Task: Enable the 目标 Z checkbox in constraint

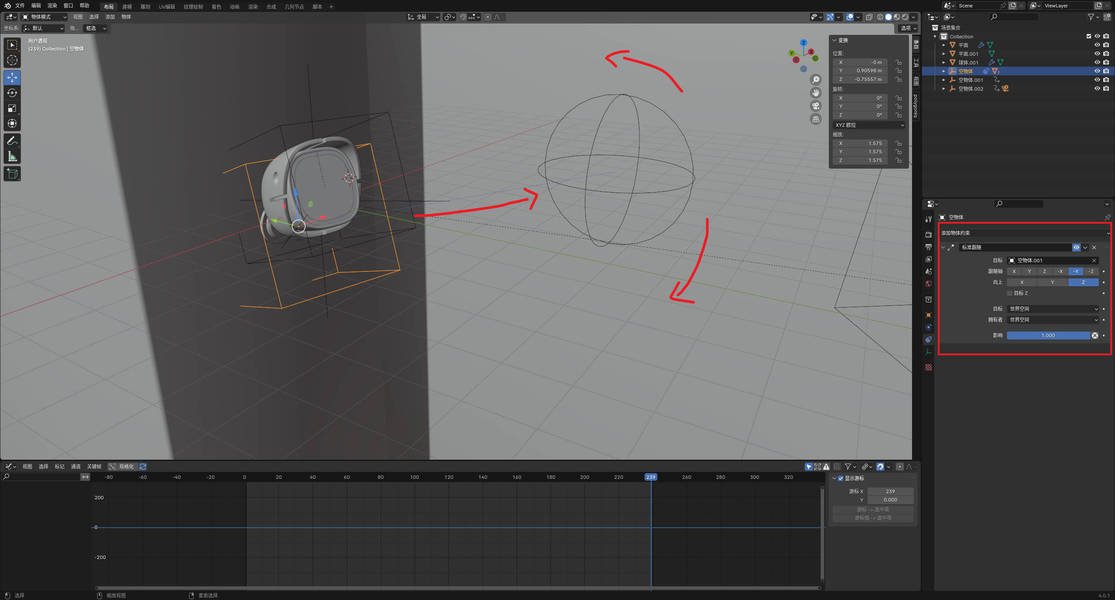Action: (x=1010, y=293)
